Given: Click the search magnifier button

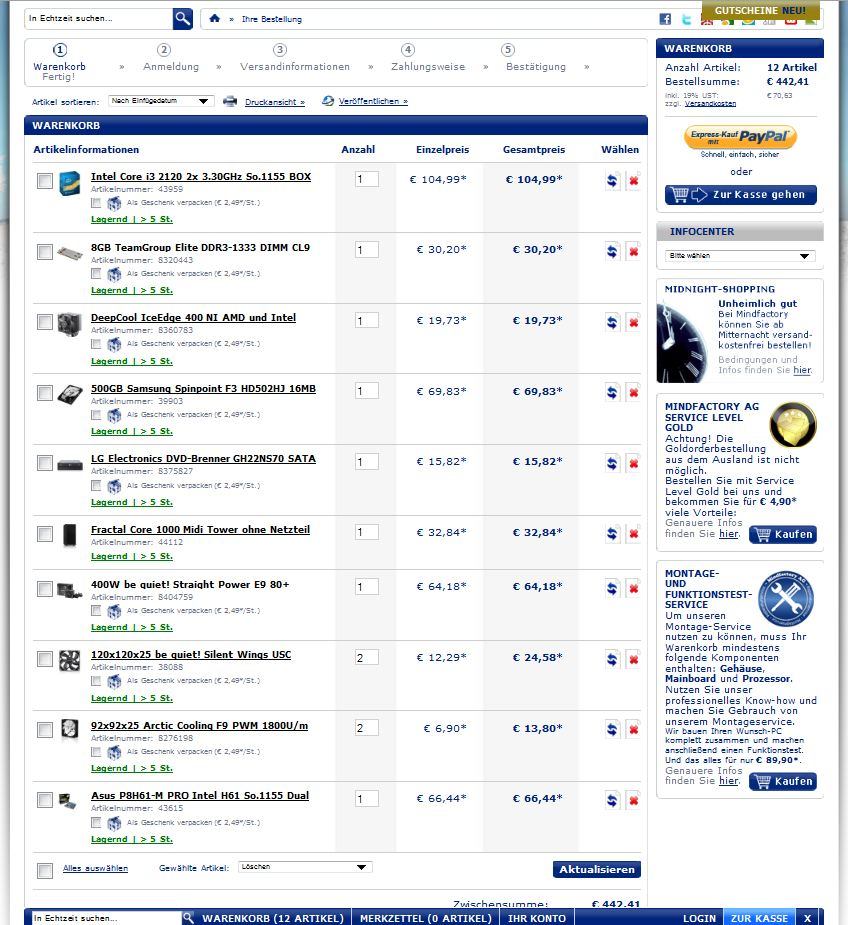Looking at the screenshot, I should click(183, 19).
